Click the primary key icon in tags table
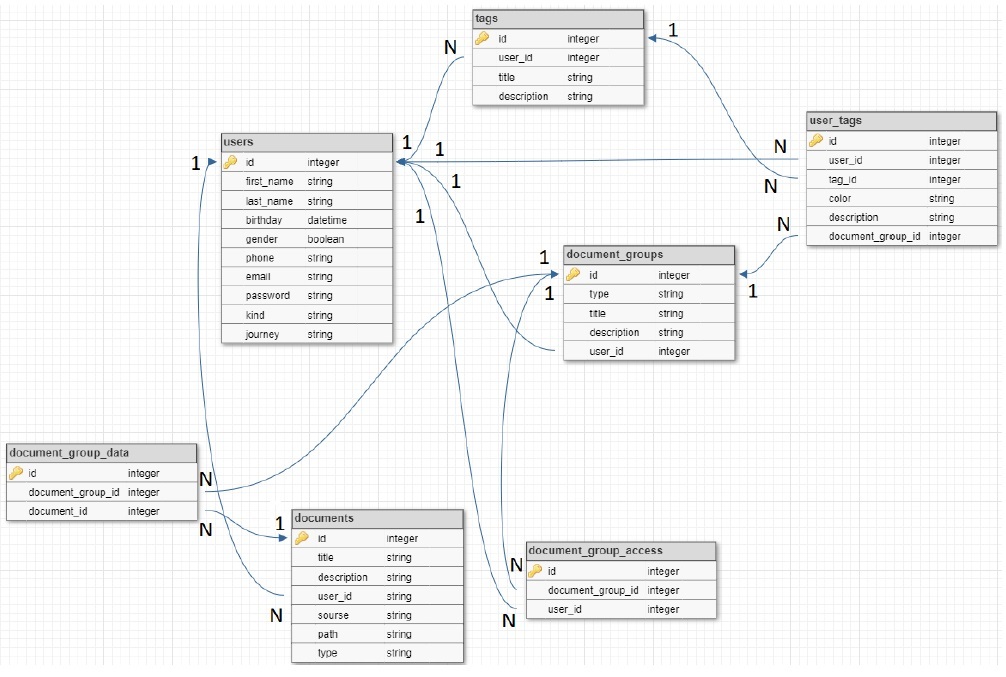Viewport: 1006px width, 677px height. pyautogui.click(x=482, y=39)
